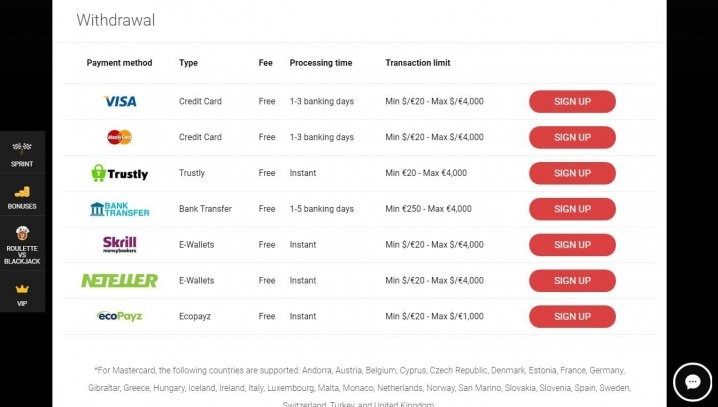Click the Bank Transfer logo
Image resolution: width=718 pixels, height=407 pixels.
coord(119,209)
